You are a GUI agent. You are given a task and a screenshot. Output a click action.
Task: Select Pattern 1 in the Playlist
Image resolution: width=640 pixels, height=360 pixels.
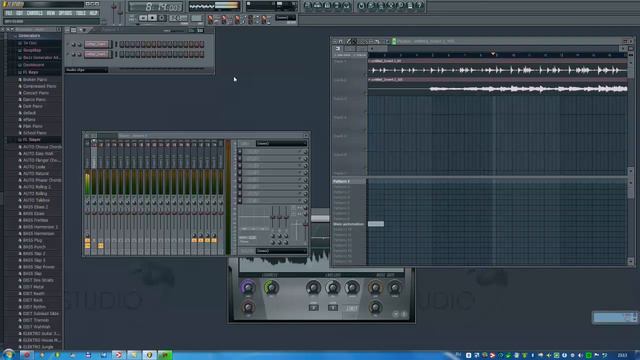click(342, 181)
